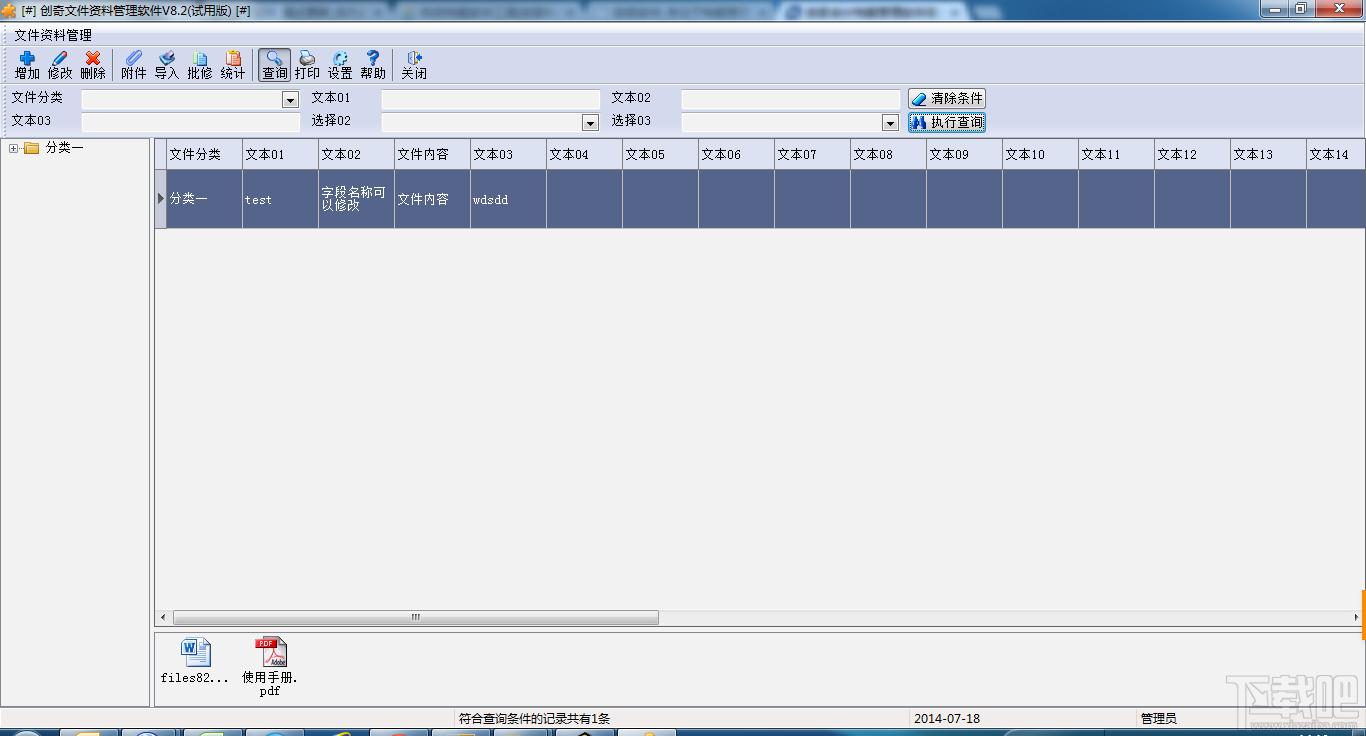The image size is (1366, 736).
Task: Open the 选择03 dropdown
Action: tap(890, 122)
